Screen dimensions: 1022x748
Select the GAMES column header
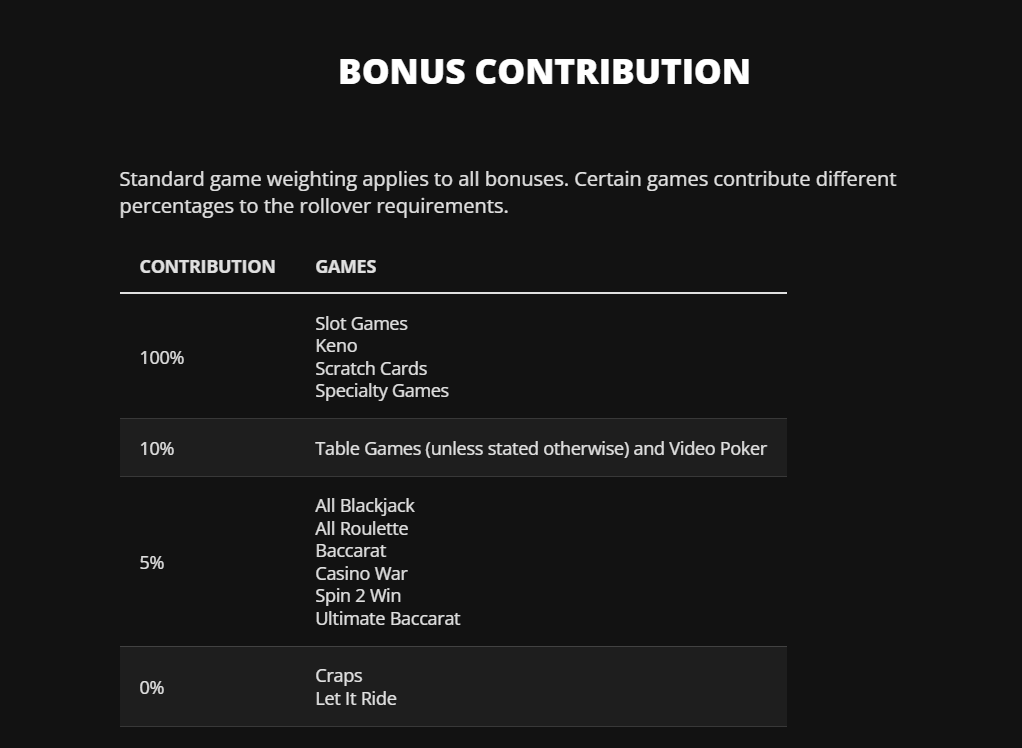(x=346, y=267)
